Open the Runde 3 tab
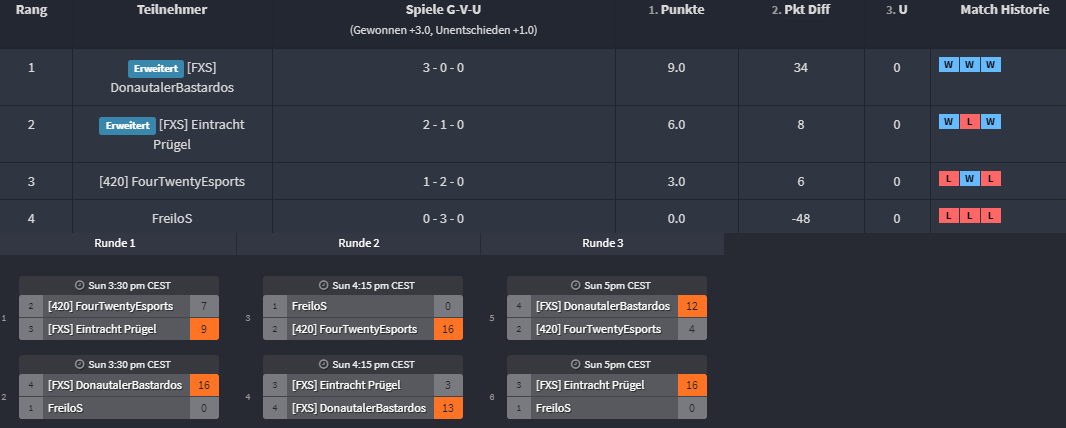 [x=603, y=243]
